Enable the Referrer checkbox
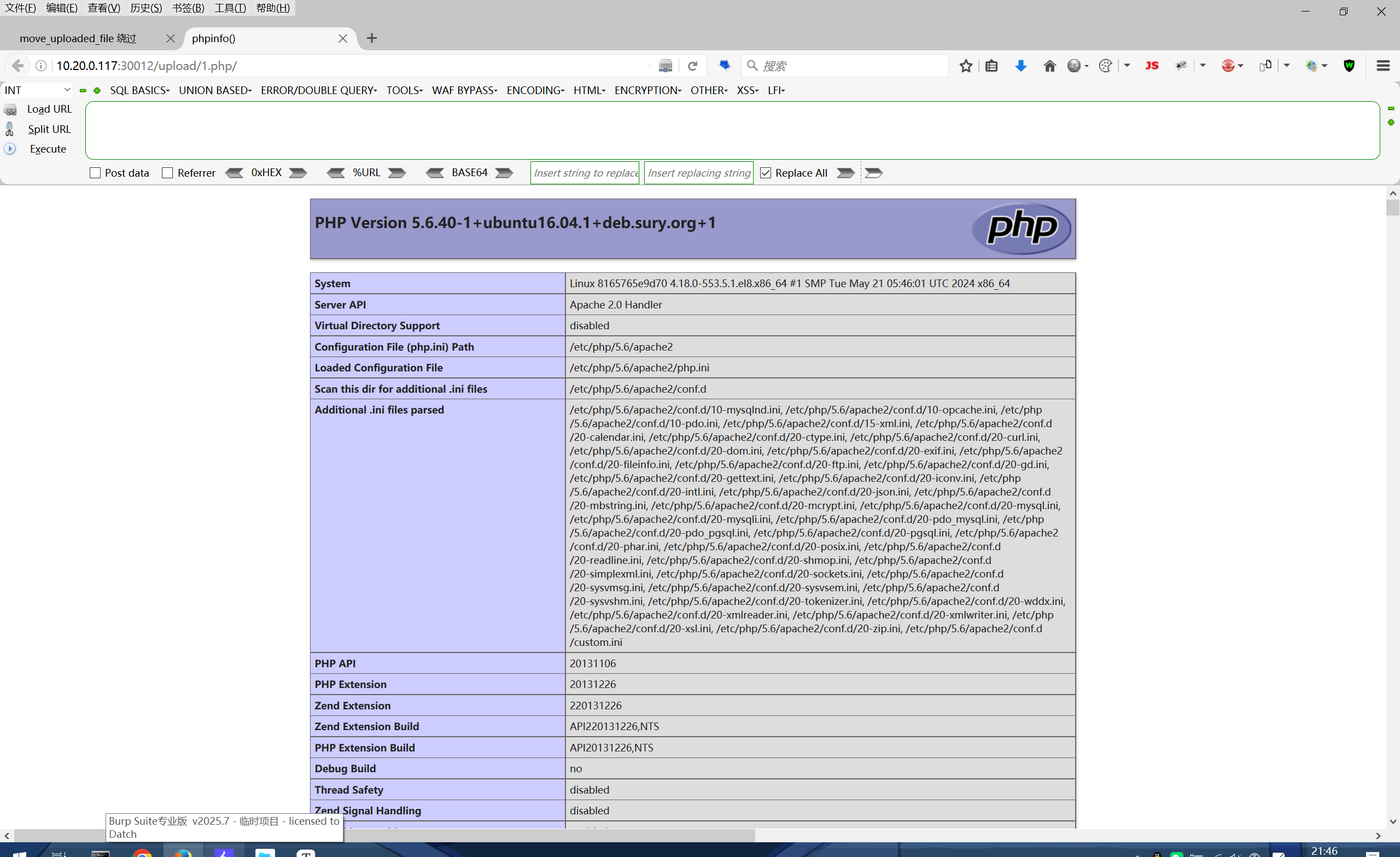 (167, 173)
